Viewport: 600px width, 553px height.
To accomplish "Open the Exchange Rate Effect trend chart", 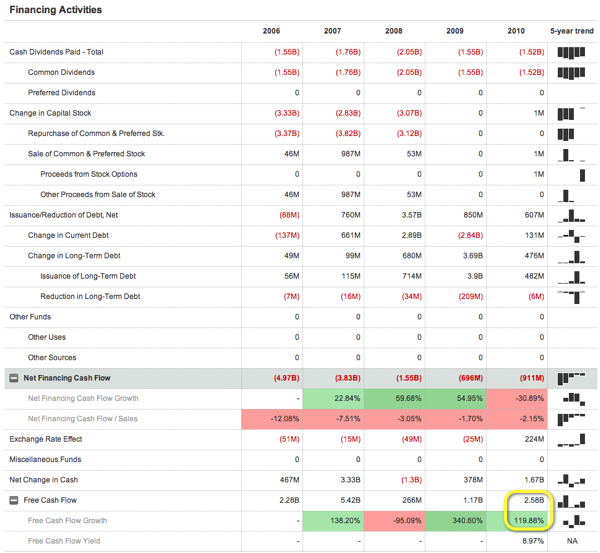I will [x=571, y=440].
